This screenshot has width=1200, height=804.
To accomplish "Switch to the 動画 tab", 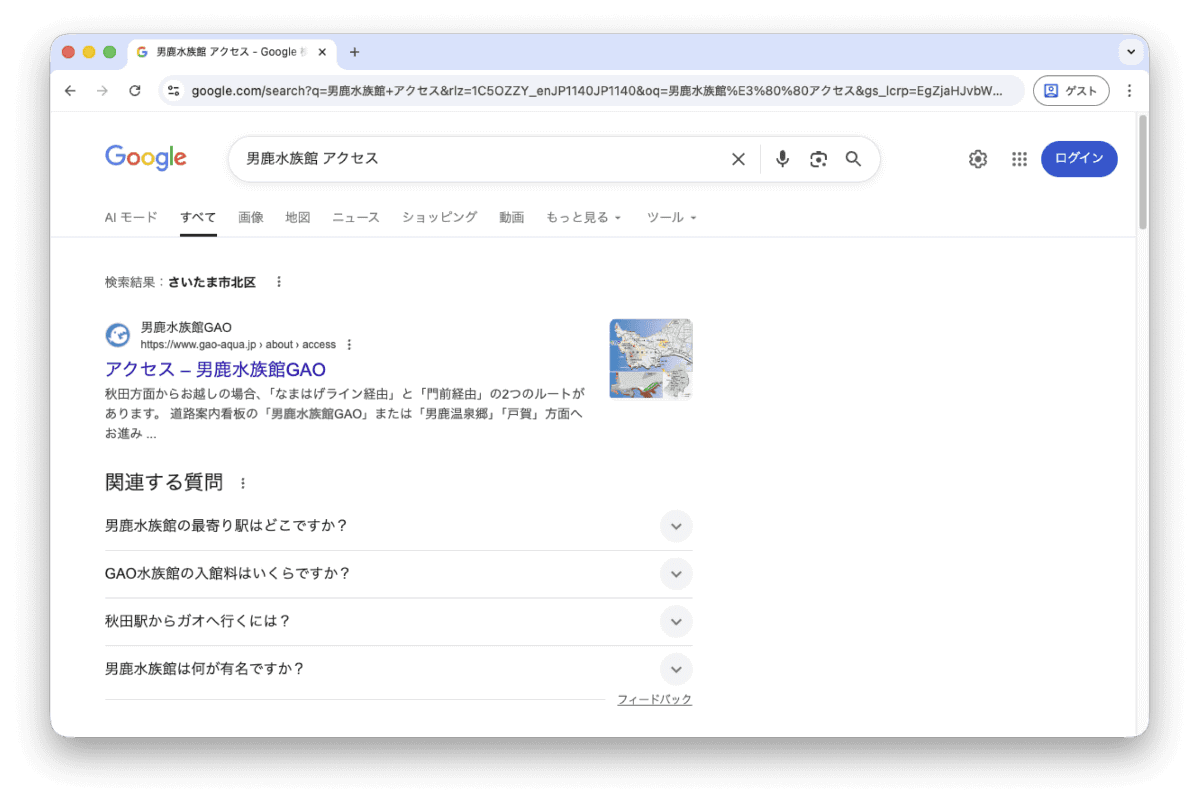I will pos(512,217).
